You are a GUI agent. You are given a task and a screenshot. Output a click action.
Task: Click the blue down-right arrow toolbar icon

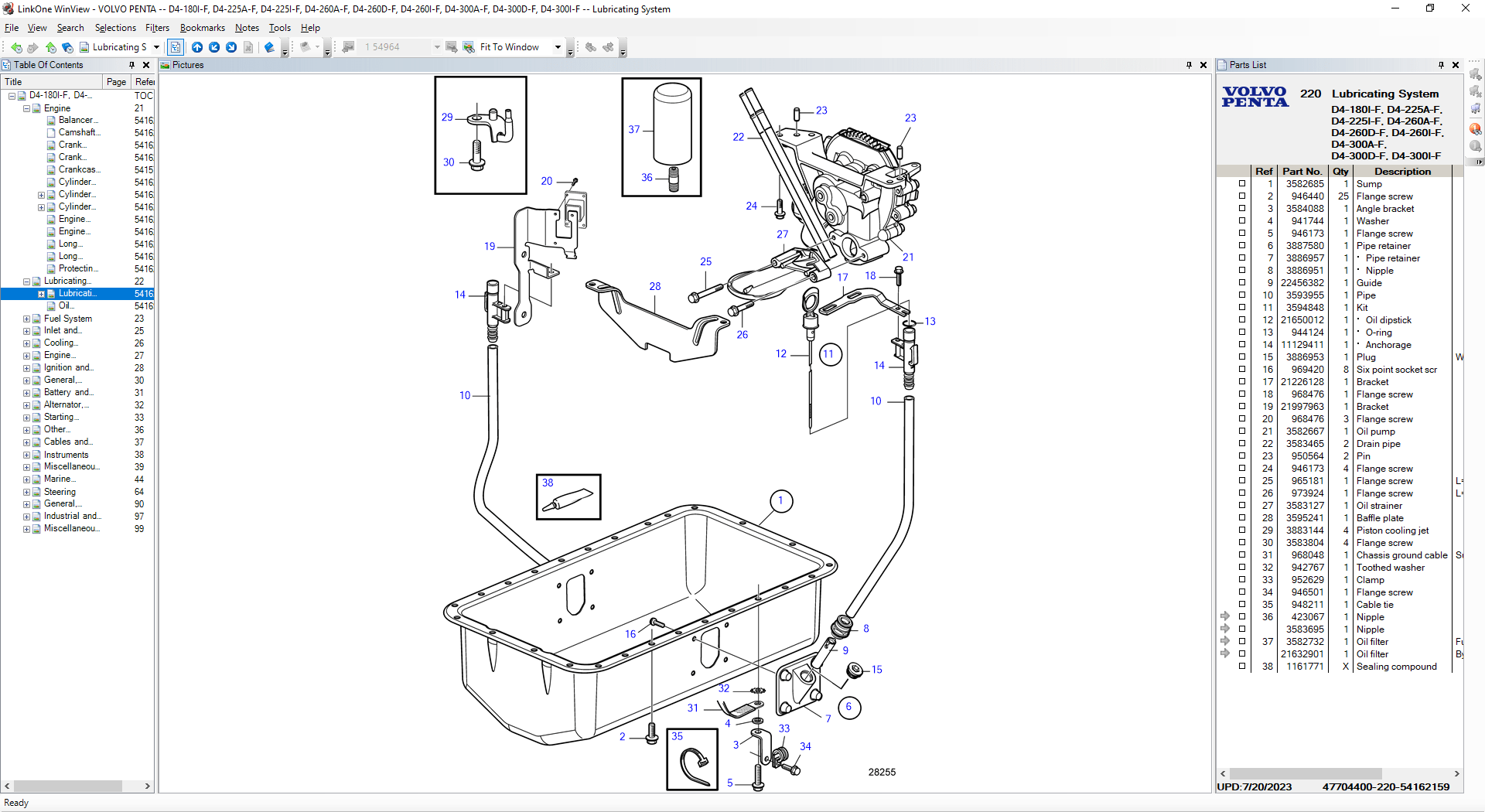click(x=231, y=47)
